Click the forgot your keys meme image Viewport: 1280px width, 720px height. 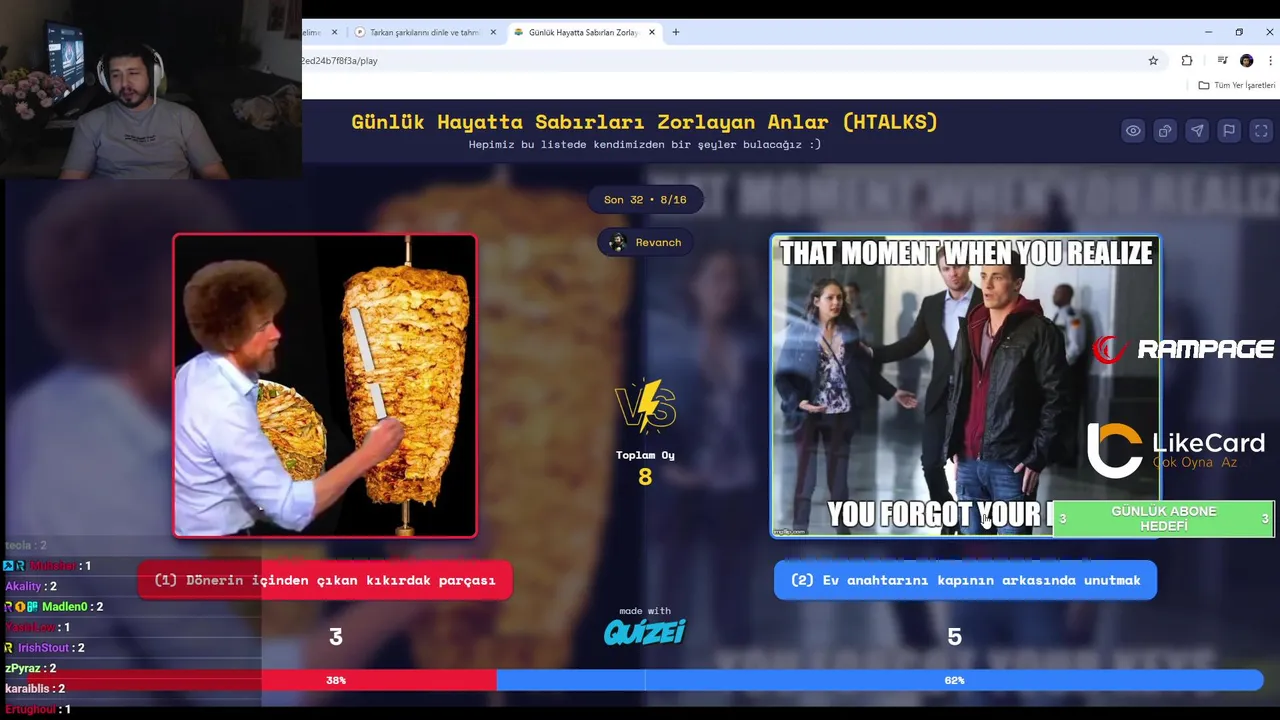tap(965, 386)
